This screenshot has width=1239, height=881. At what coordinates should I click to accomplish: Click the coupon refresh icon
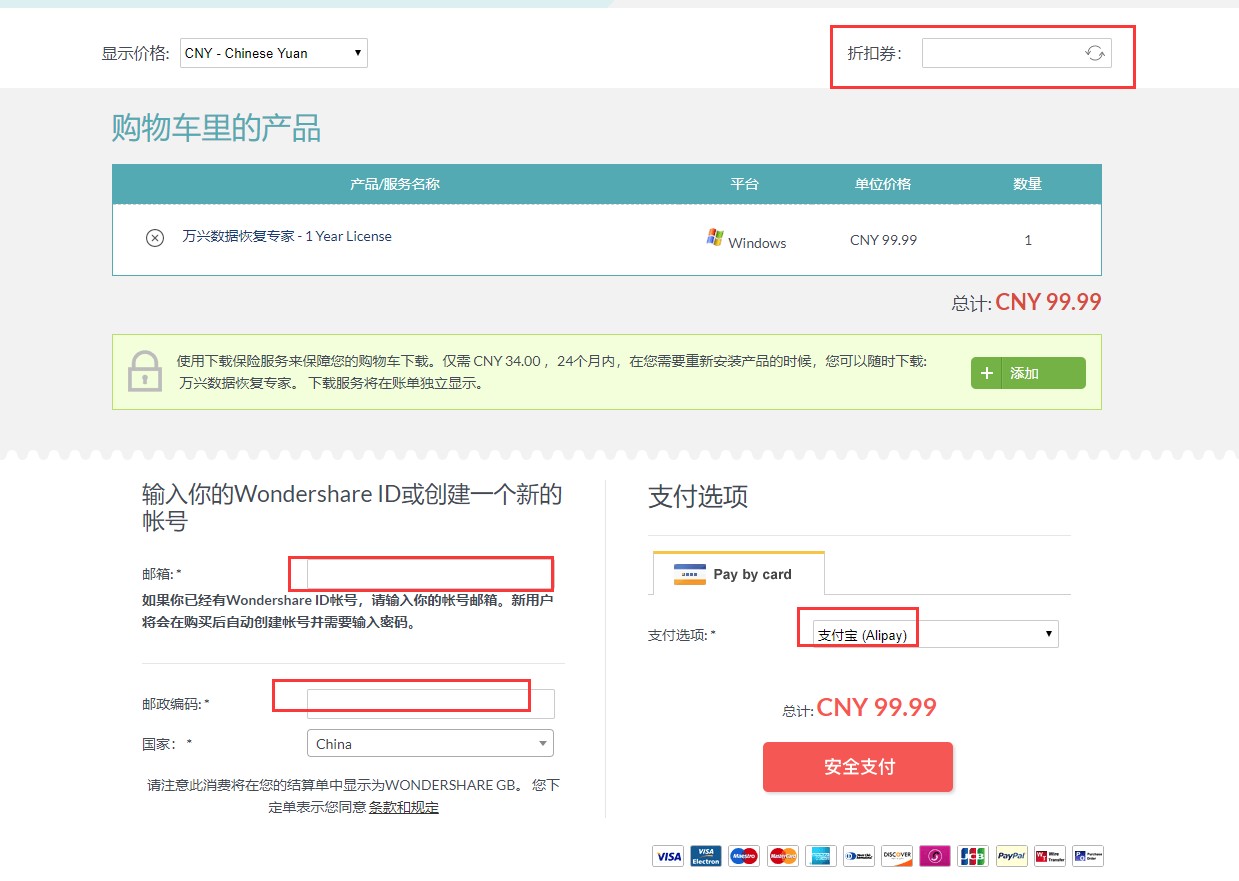[1095, 54]
